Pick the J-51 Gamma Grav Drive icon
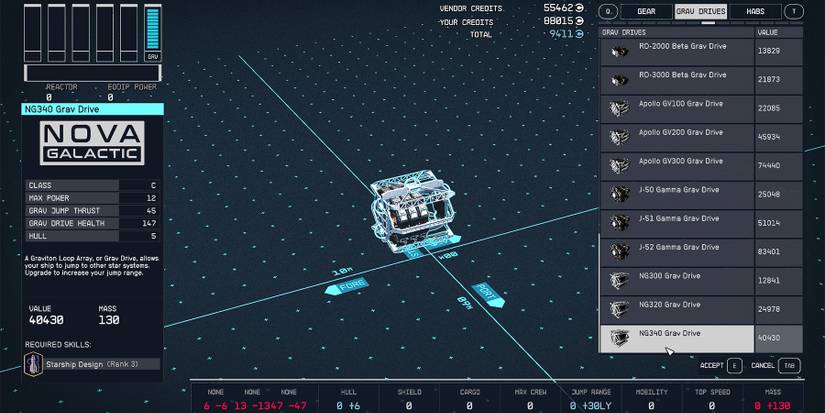 pos(619,223)
